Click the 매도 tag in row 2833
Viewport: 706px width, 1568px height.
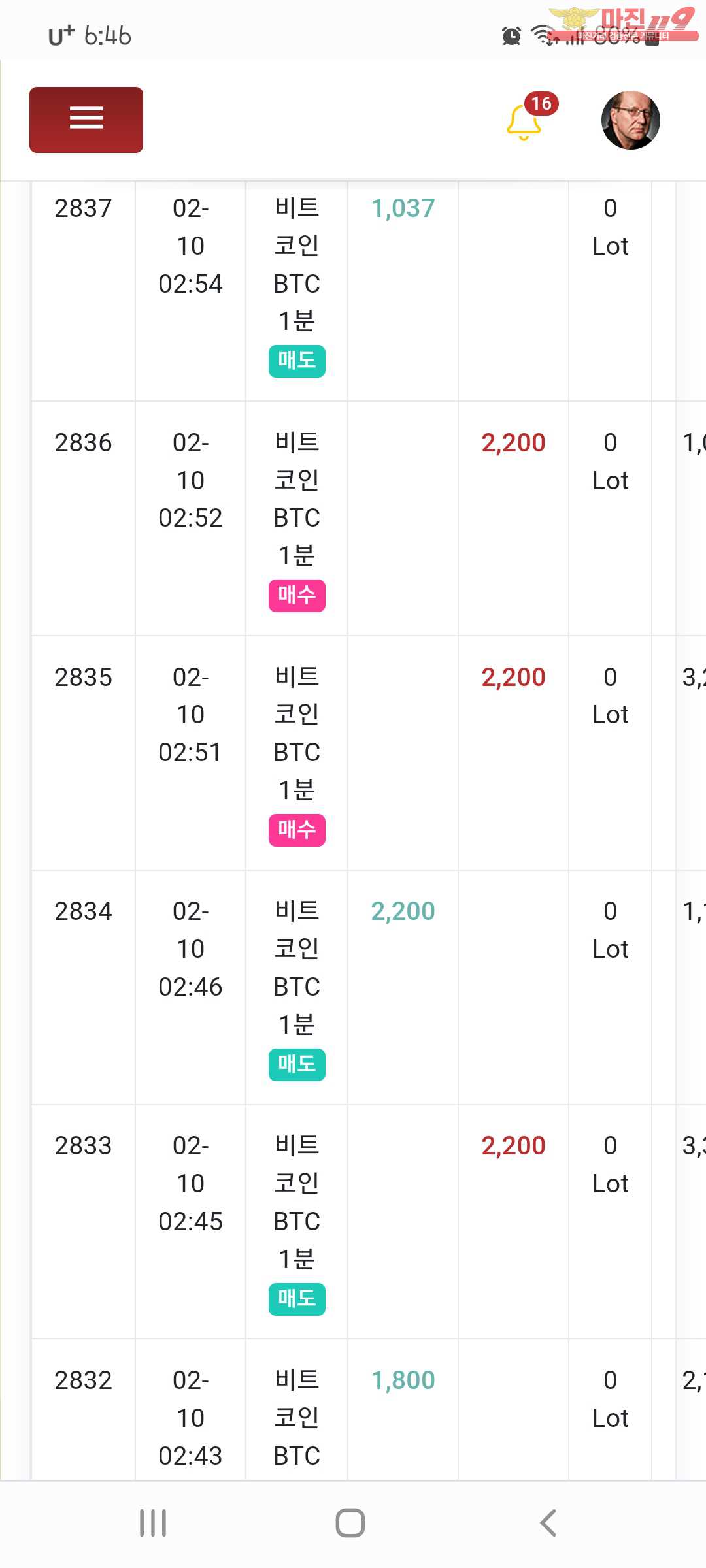coord(297,1299)
